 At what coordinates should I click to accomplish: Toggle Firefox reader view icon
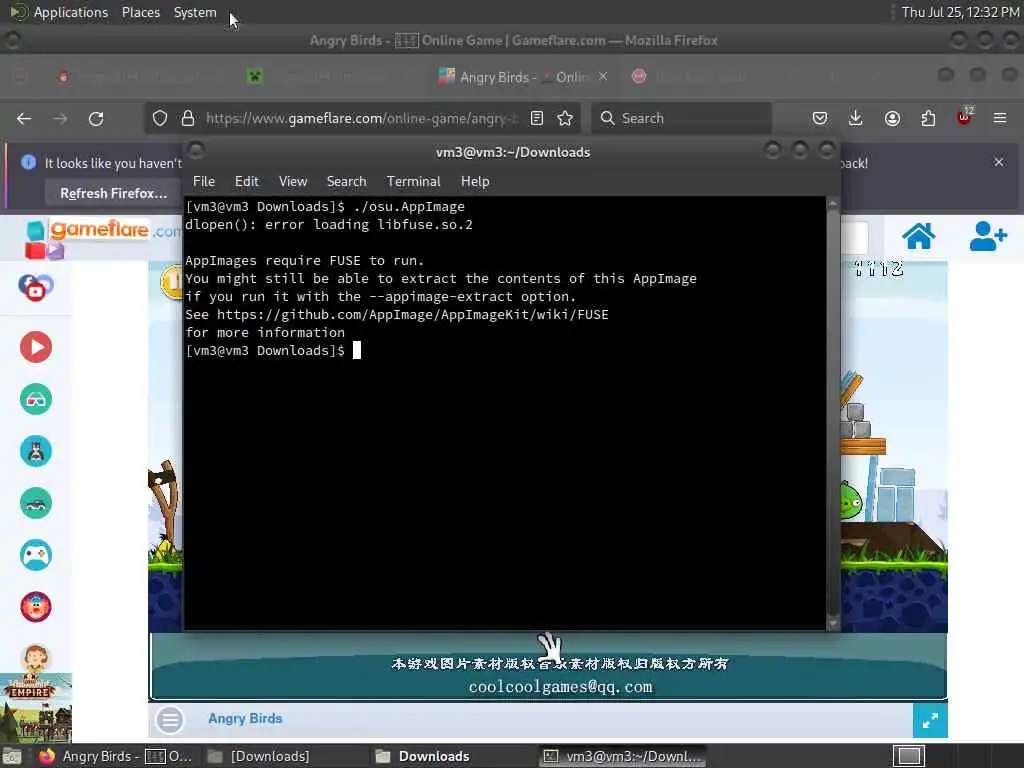point(537,118)
